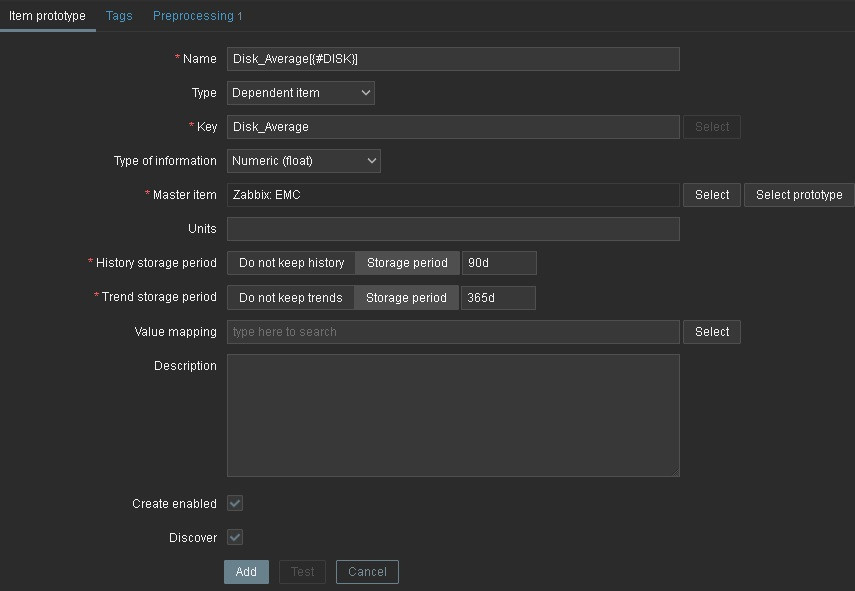Open the Type dropdown

[300, 93]
